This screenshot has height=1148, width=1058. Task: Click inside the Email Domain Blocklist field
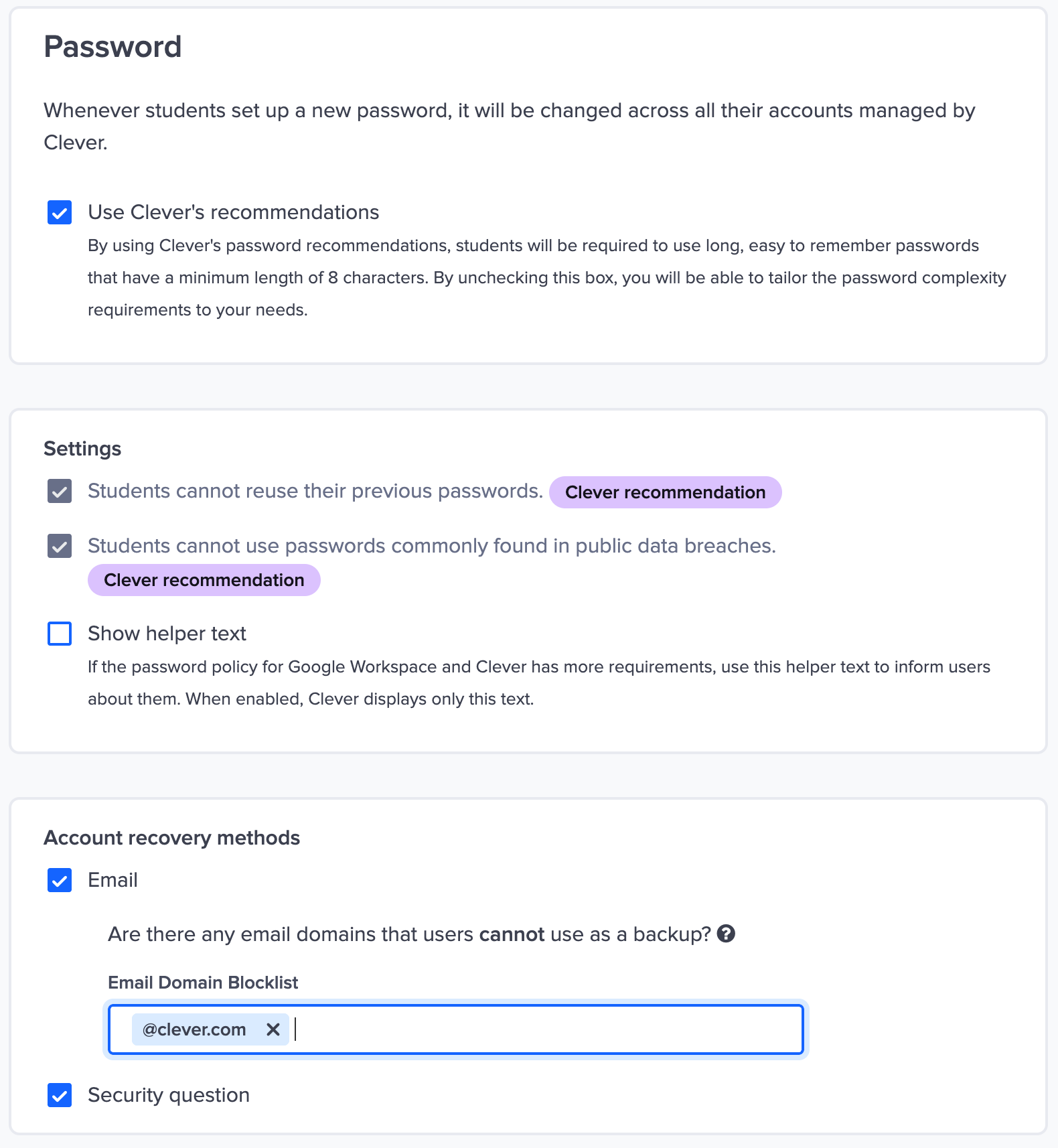pyautogui.click(x=536, y=1029)
